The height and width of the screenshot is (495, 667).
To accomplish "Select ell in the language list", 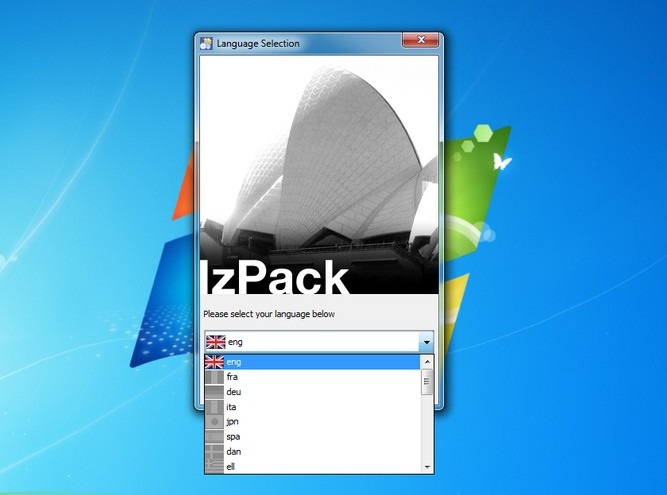I will tap(313, 466).
